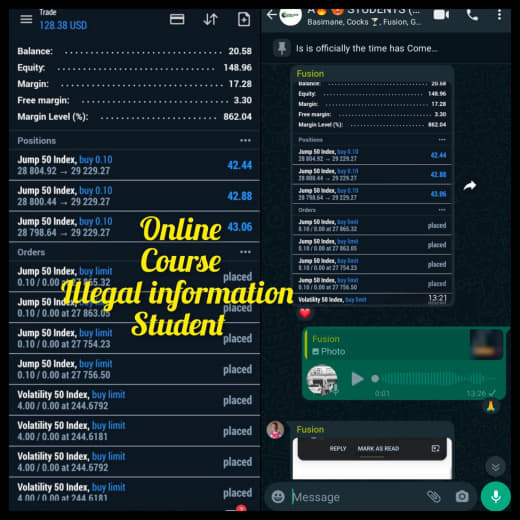This screenshot has width=520, height=520.
Task: Tap the sort arrows icon
Action: point(210,19)
